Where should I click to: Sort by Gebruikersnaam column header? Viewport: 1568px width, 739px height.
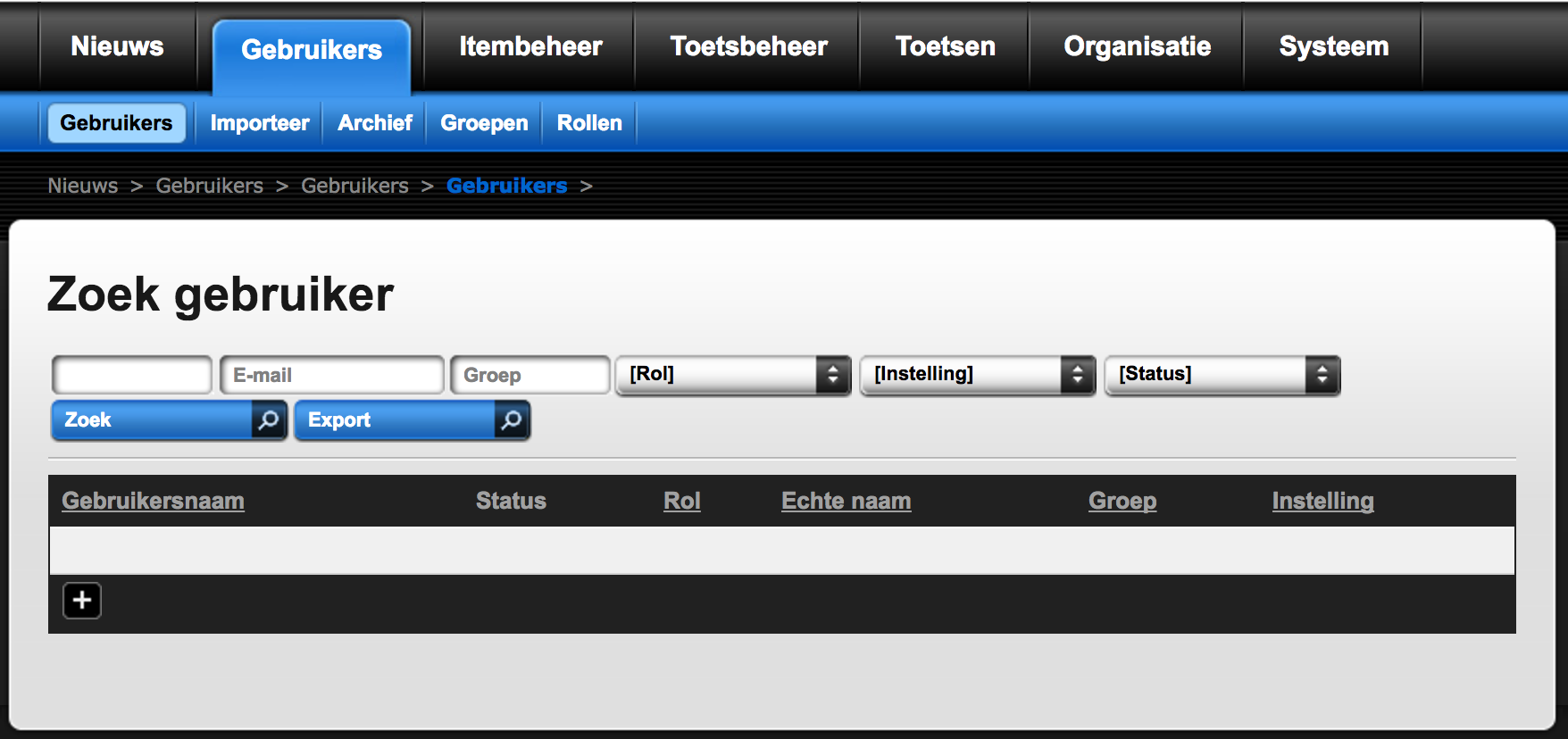[x=153, y=501]
